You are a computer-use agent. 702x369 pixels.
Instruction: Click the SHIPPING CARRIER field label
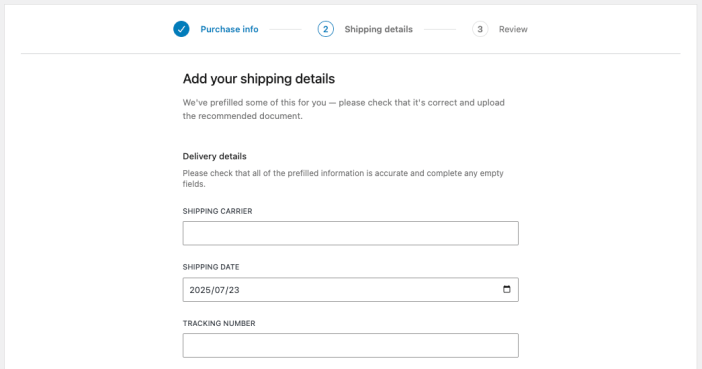[217, 211]
